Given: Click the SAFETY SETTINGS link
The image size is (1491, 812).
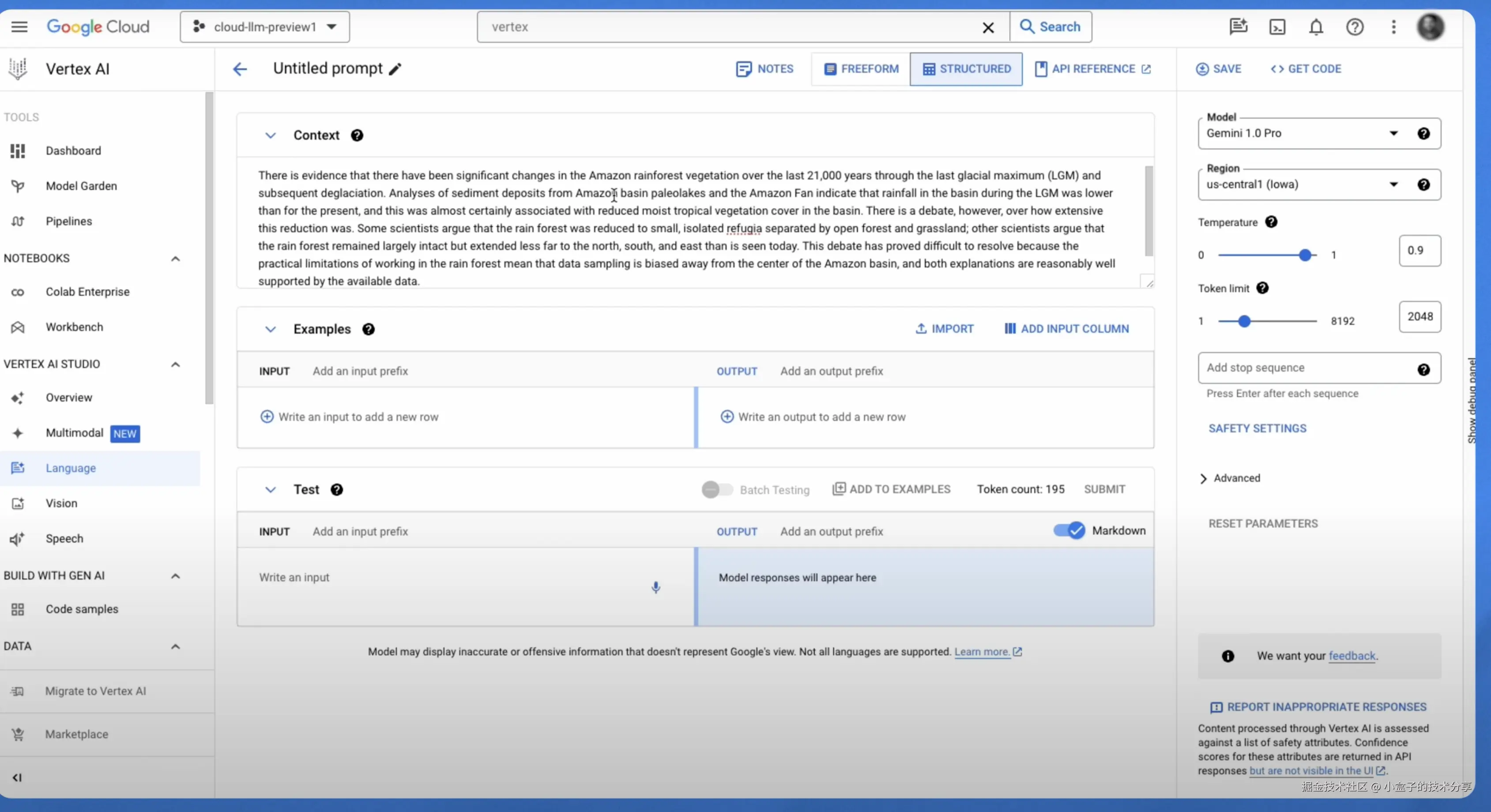Looking at the screenshot, I should click(x=1257, y=428).
